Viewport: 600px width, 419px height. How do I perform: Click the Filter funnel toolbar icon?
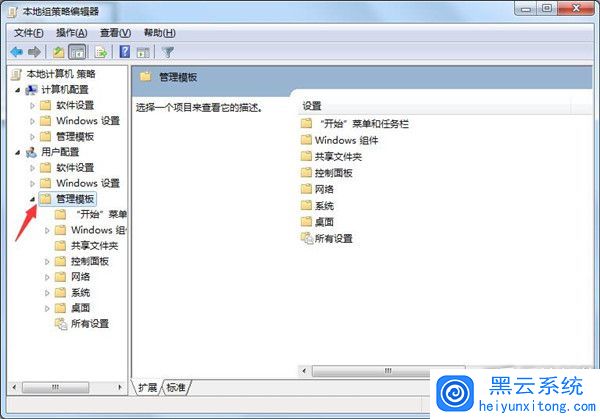[x=168, y=52]
